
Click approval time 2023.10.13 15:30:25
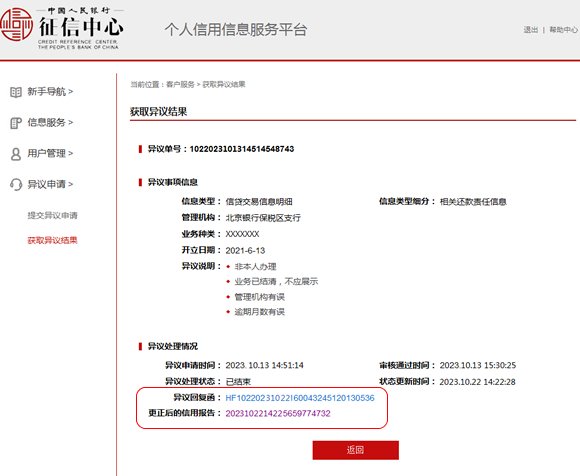coord(478,365)
